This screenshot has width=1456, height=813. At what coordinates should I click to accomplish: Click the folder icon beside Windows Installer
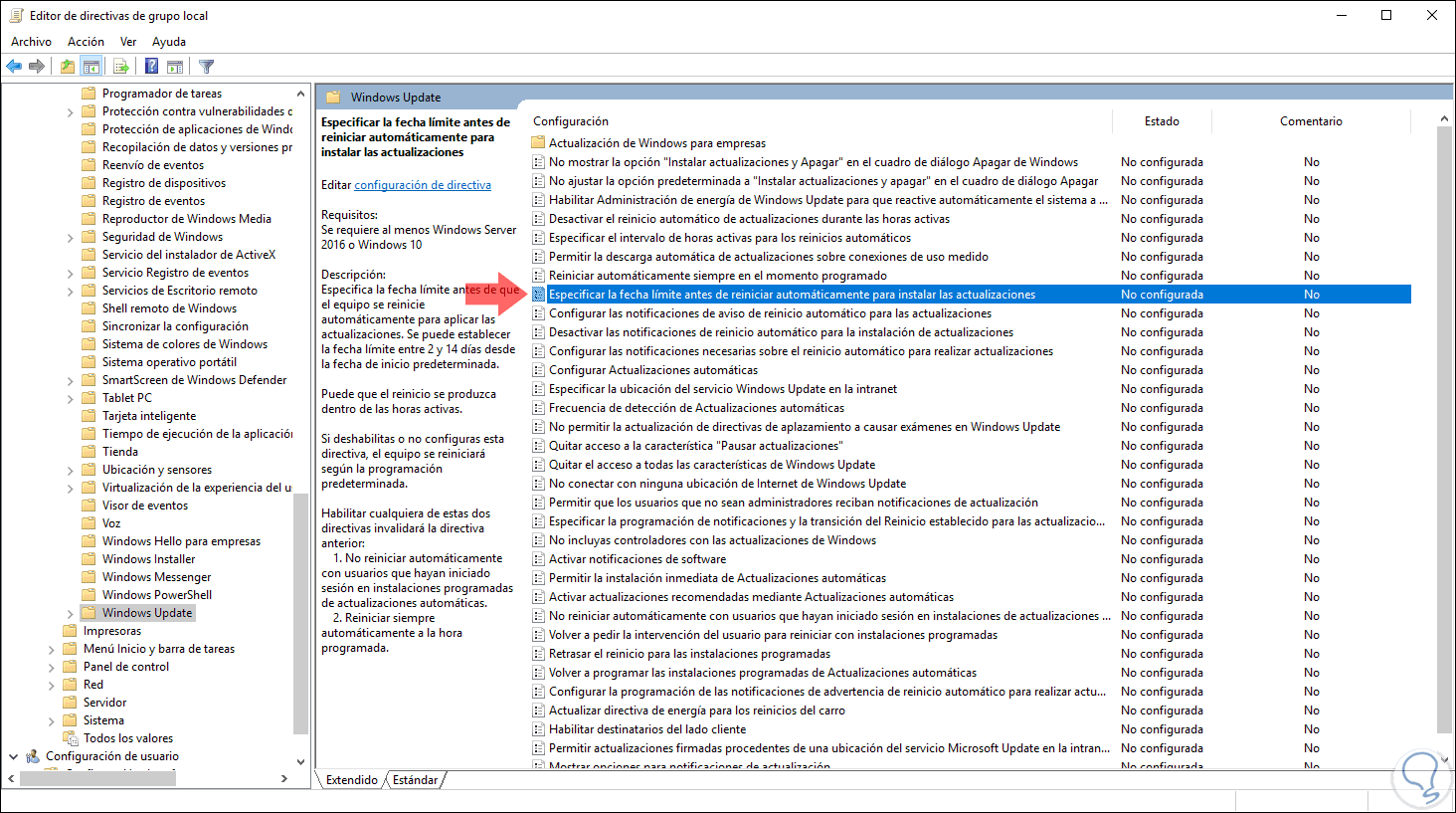89,559
